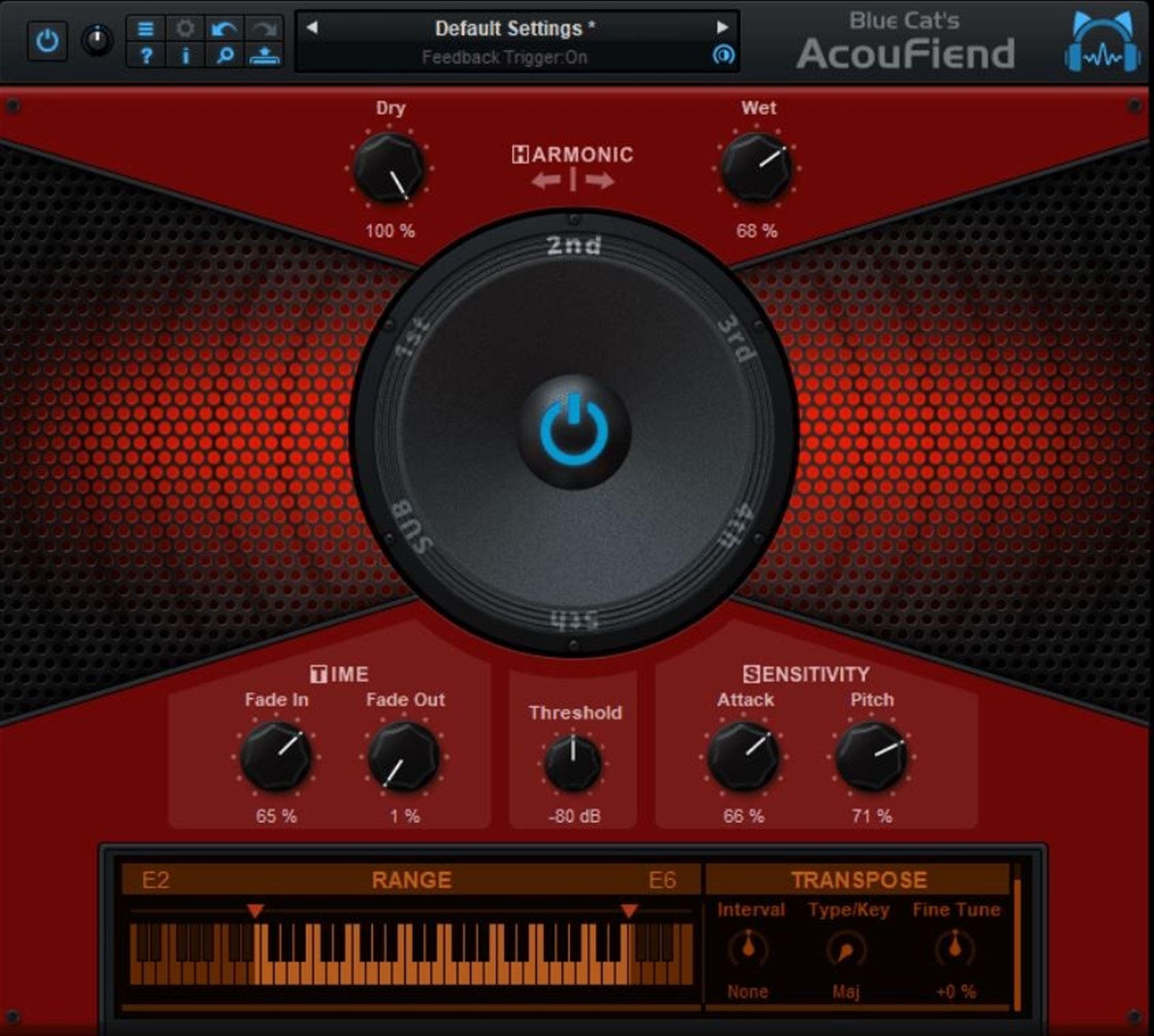Open the Interval None value
Screen dimensions: 1154x1036
(x=748, y=992)
